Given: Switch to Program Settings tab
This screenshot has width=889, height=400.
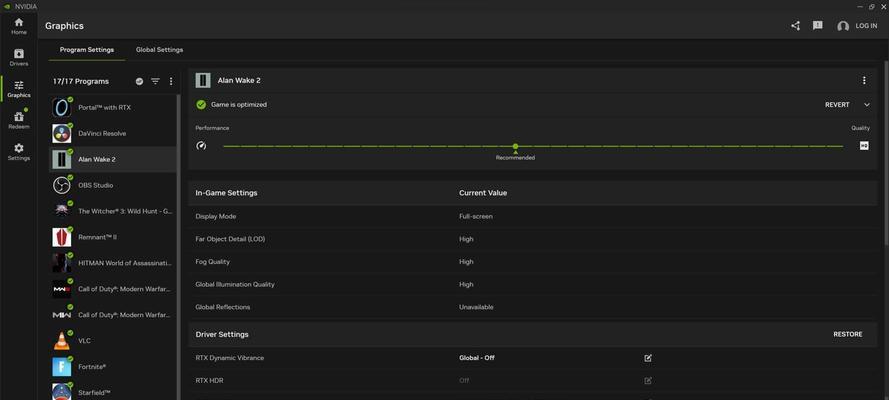Looking at the screenshot, I should coord(87,50).
